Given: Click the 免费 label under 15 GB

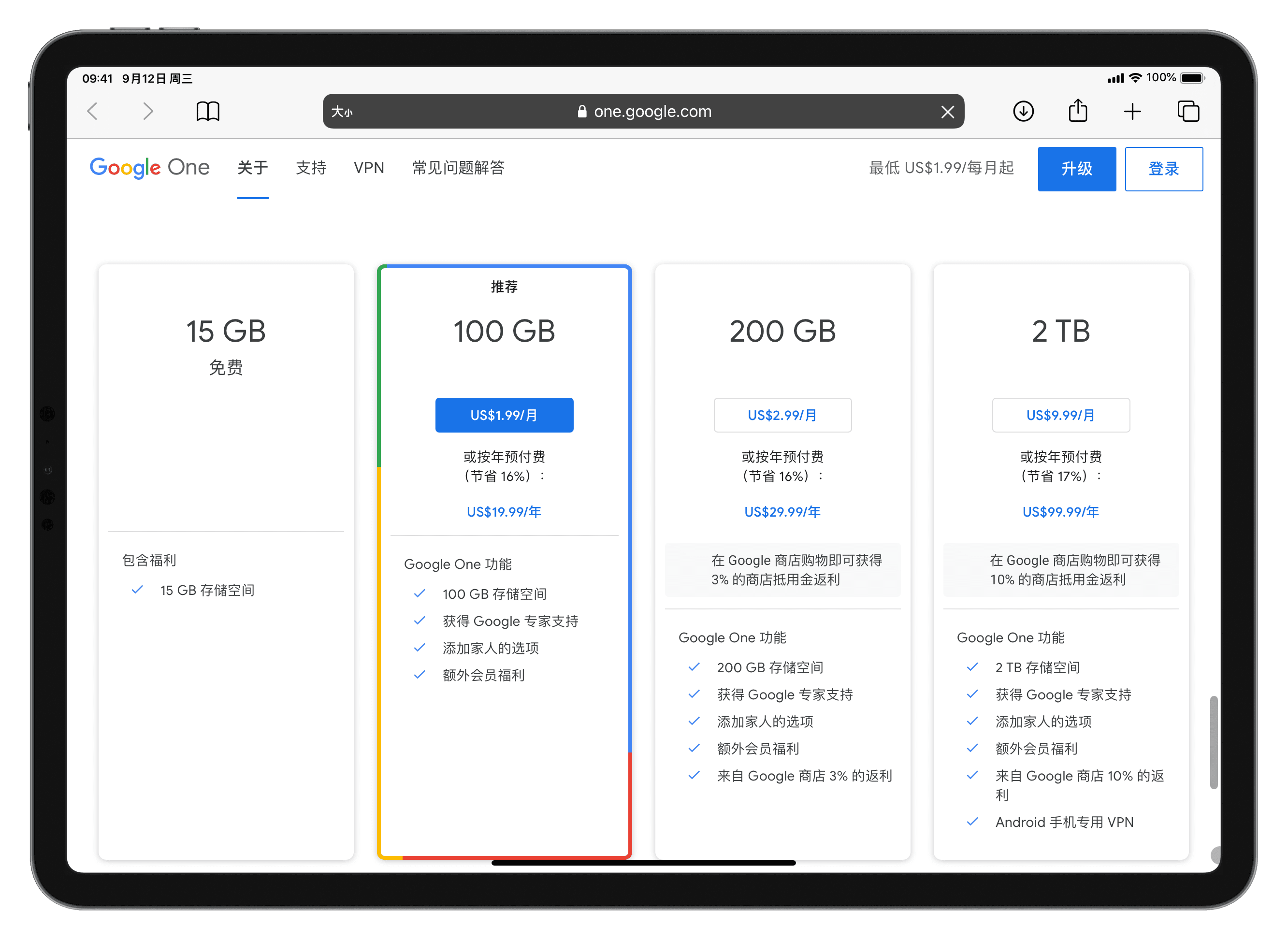Looking at the screenshot, I should coord(226,367).
